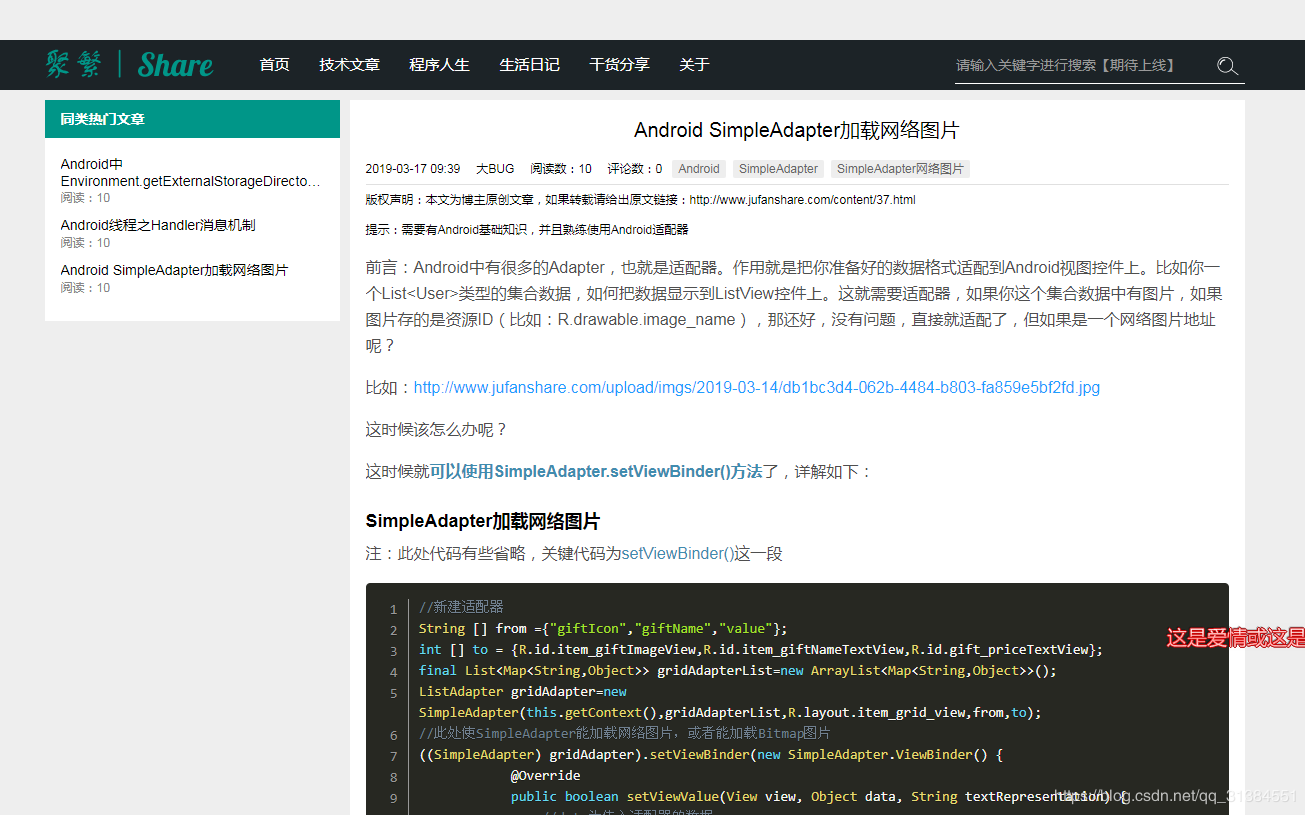Screen dimensions: 1305x815
Task: Click the article title heading
Action: click(x=797, y=130)
